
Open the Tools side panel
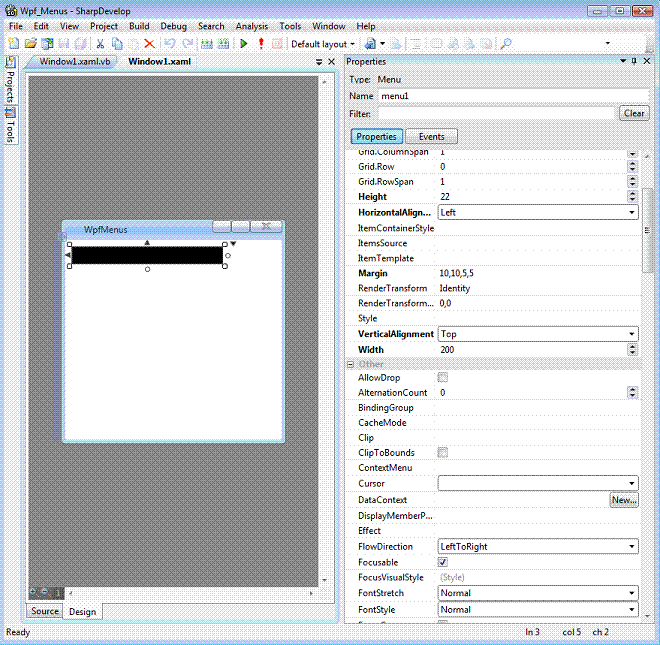(10, 127)
